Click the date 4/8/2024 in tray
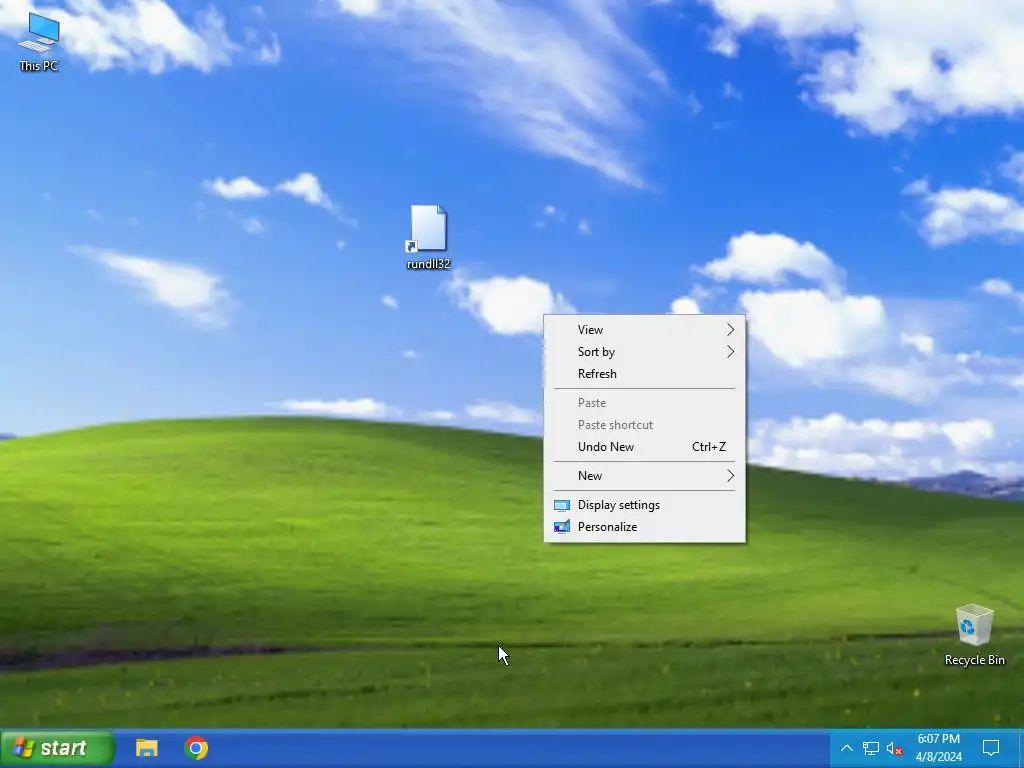 938,757
